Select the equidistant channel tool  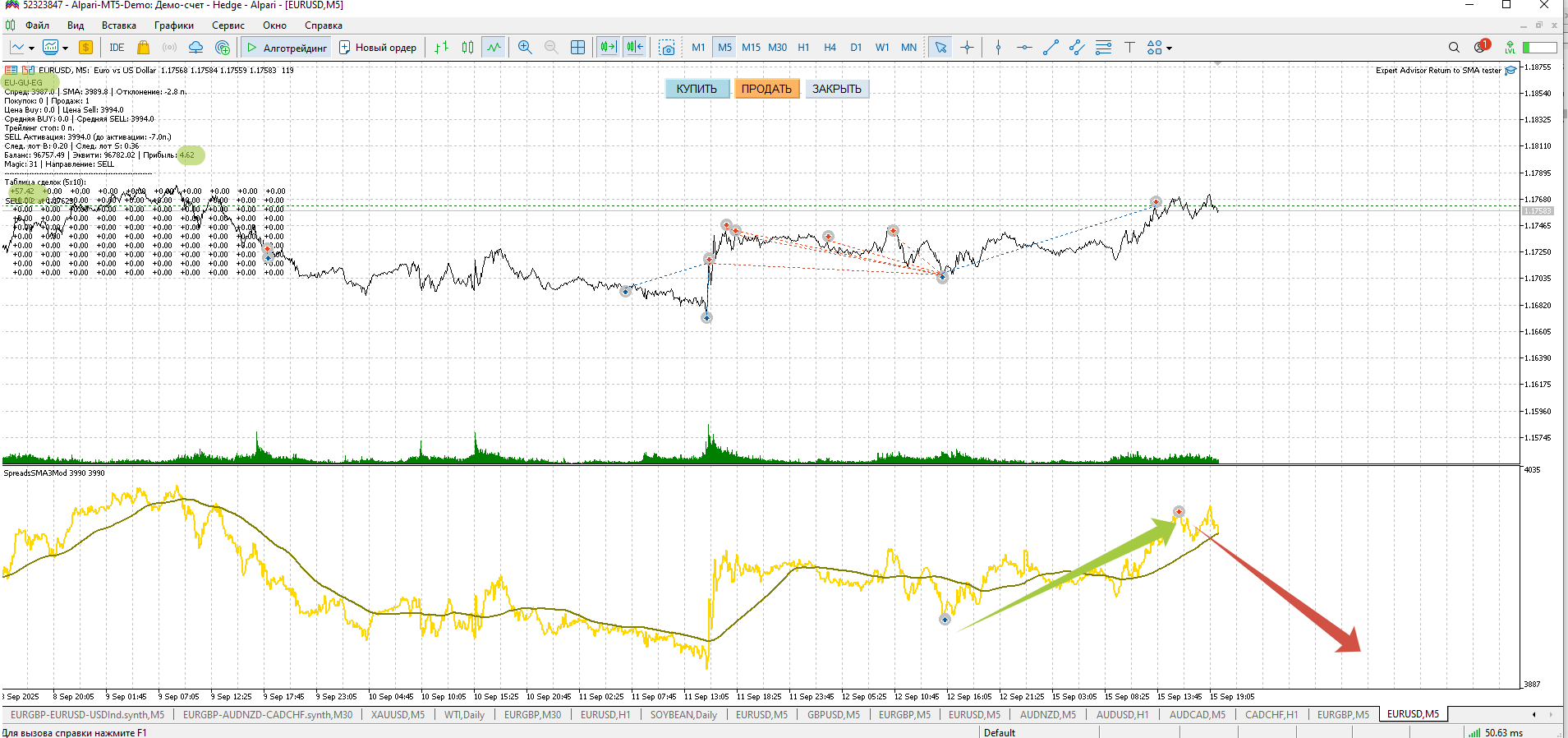pos(1077,48)
